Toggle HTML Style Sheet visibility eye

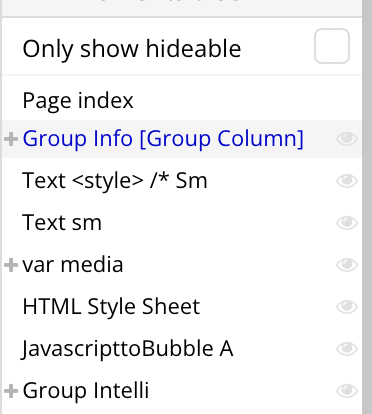point(347,307)
